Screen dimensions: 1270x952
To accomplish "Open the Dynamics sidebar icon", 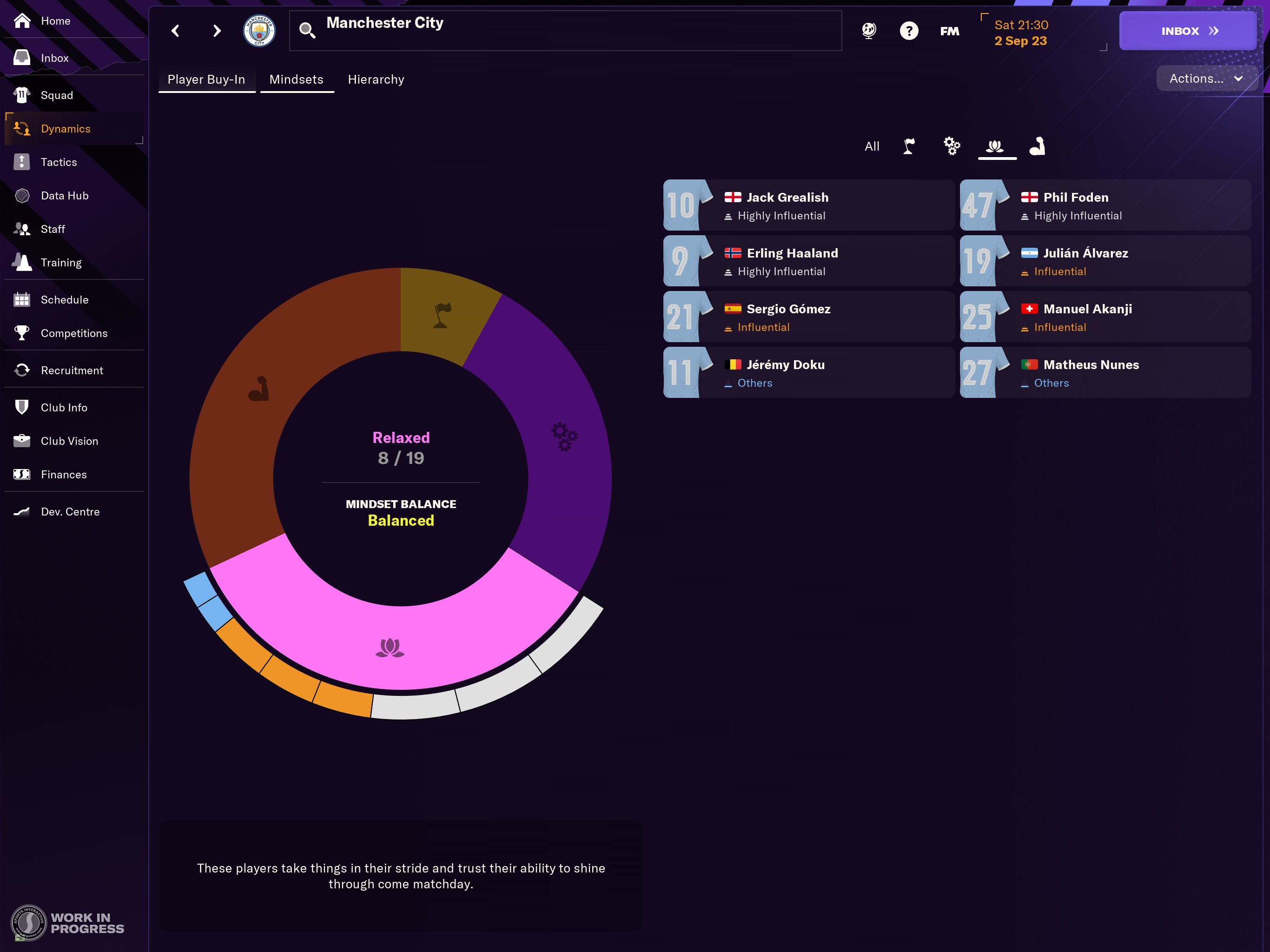I will coord(20,128).
